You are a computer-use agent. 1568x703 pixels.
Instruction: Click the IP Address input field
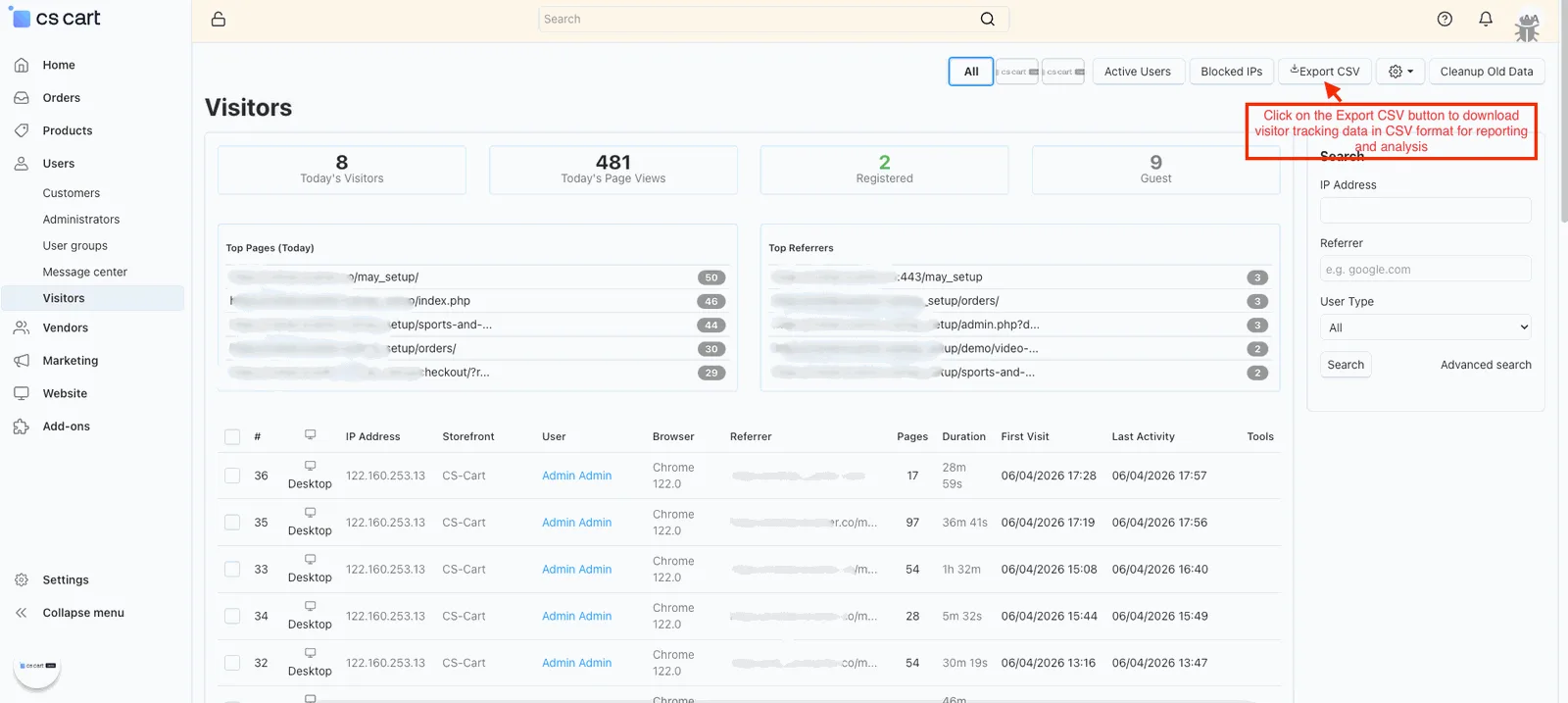click(x=1425, y=210)
